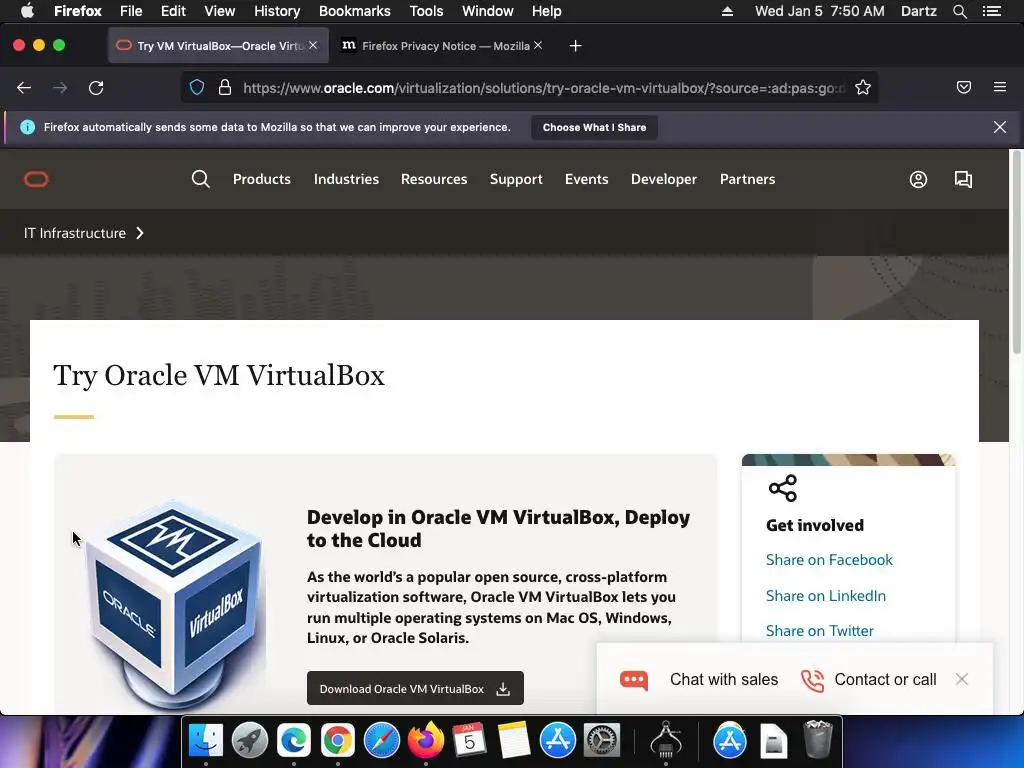The width and height of the screenshot is (1024, 768).
Task: Click the IT Infrastructure breadcrumb link
Action: click(74, 233)
